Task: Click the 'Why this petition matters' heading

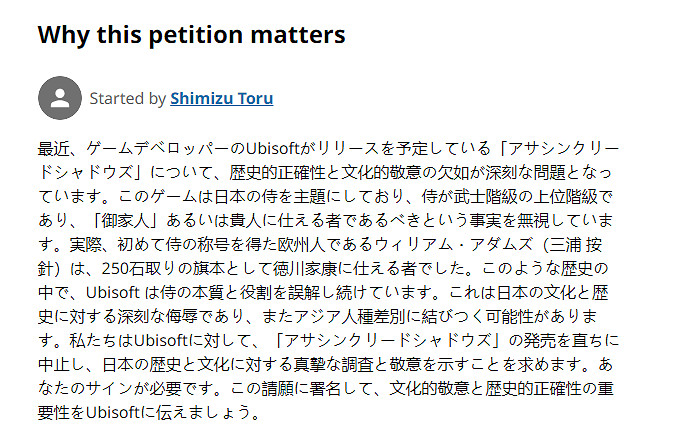Action: pyautogui.click(x=191, y=35)
